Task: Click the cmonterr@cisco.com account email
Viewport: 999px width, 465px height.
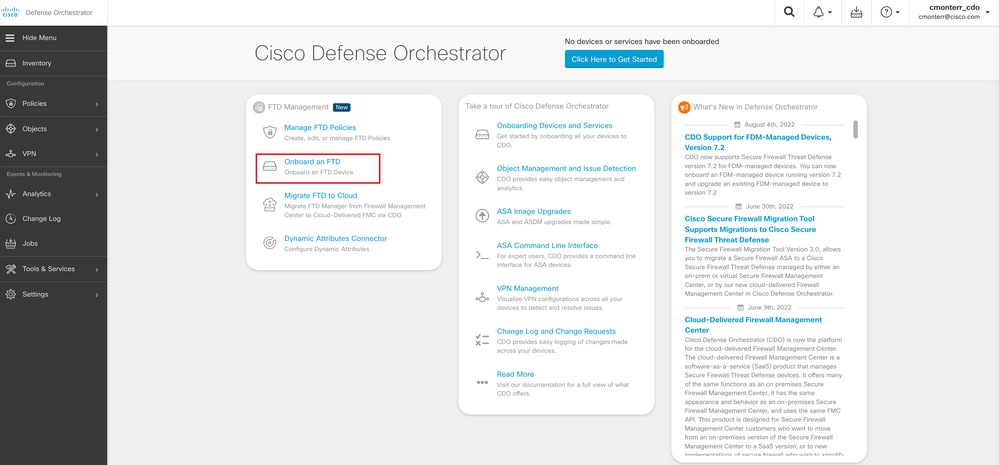Action: point(949,17)
